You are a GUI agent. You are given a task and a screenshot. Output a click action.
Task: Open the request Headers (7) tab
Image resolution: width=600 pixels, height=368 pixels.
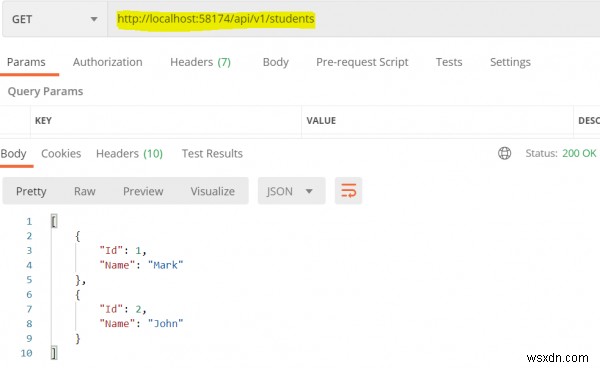tap(201, 62)
